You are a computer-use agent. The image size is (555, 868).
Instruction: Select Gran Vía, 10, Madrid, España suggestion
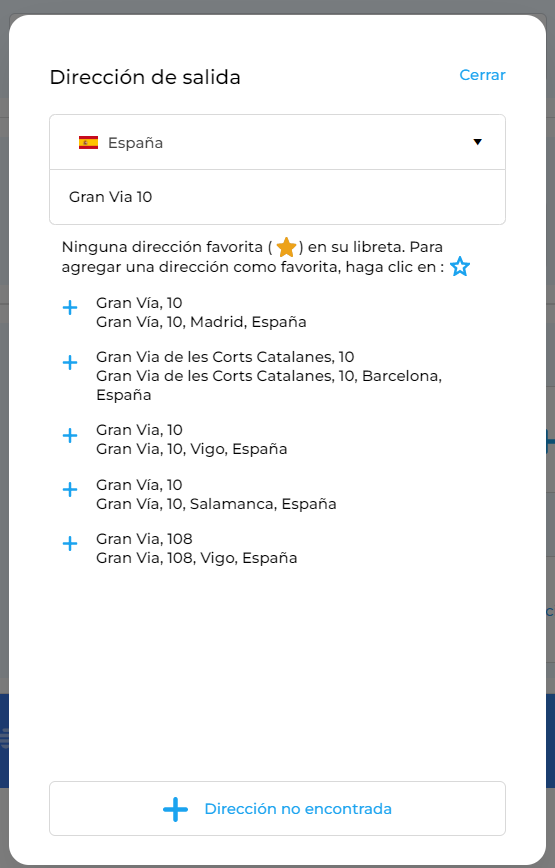pos(201,312)
